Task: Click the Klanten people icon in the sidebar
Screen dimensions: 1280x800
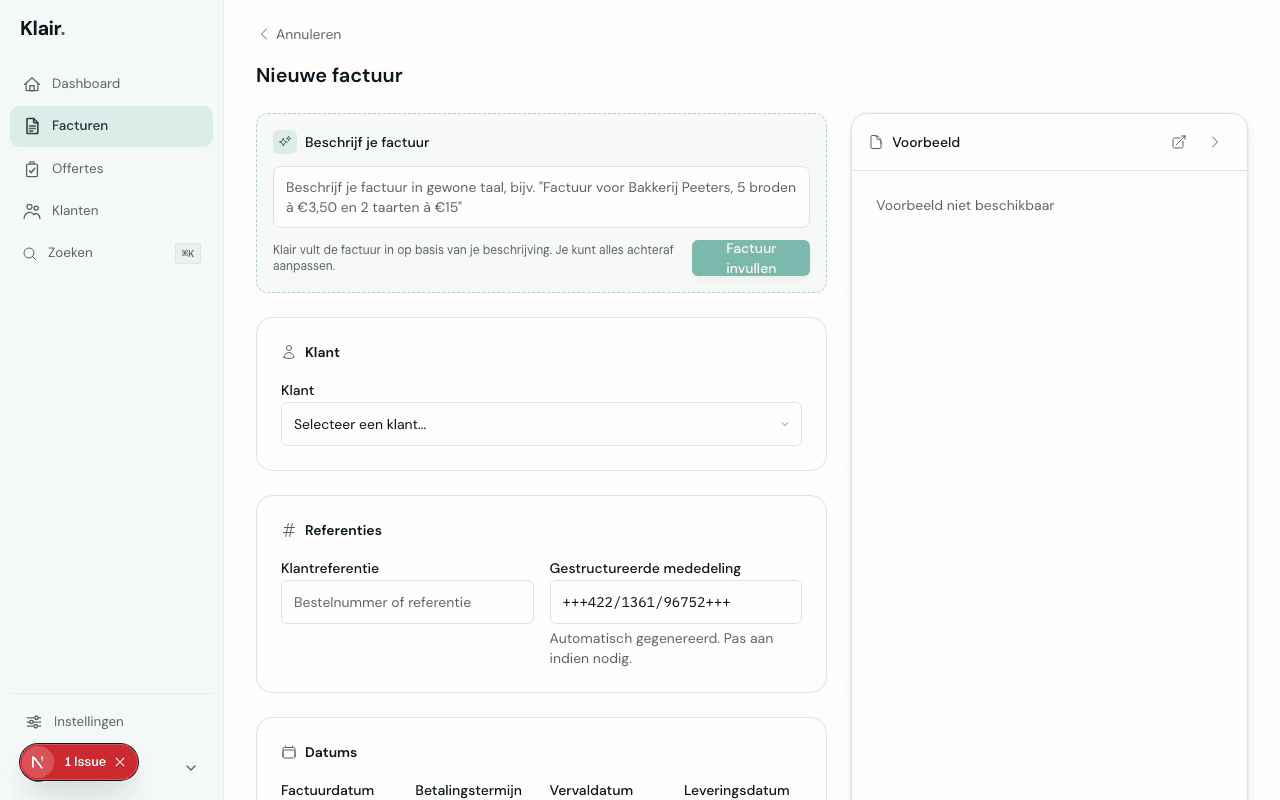Action: [x=31, y=211]
